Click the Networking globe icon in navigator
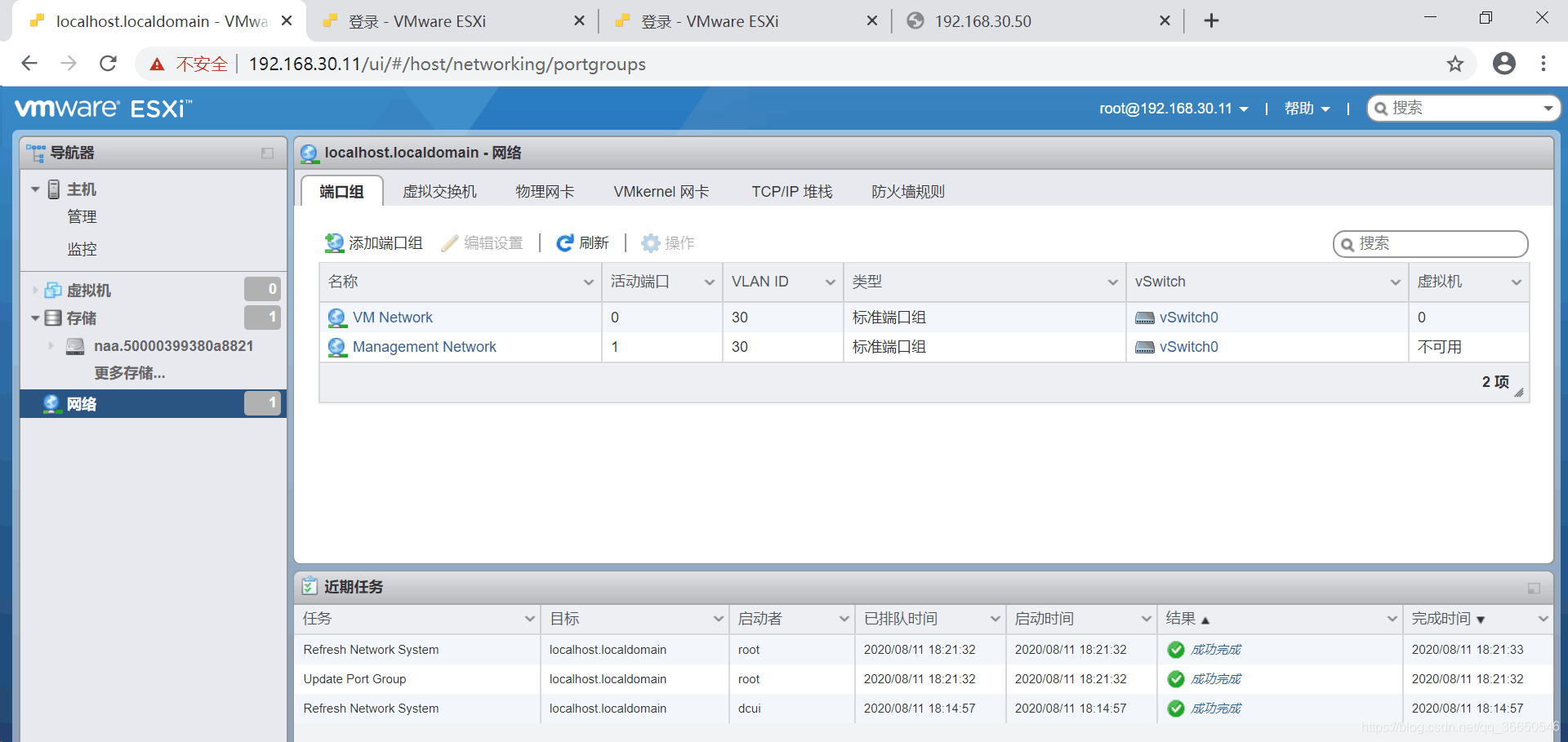1568x742 pixels. pos(52,404)
